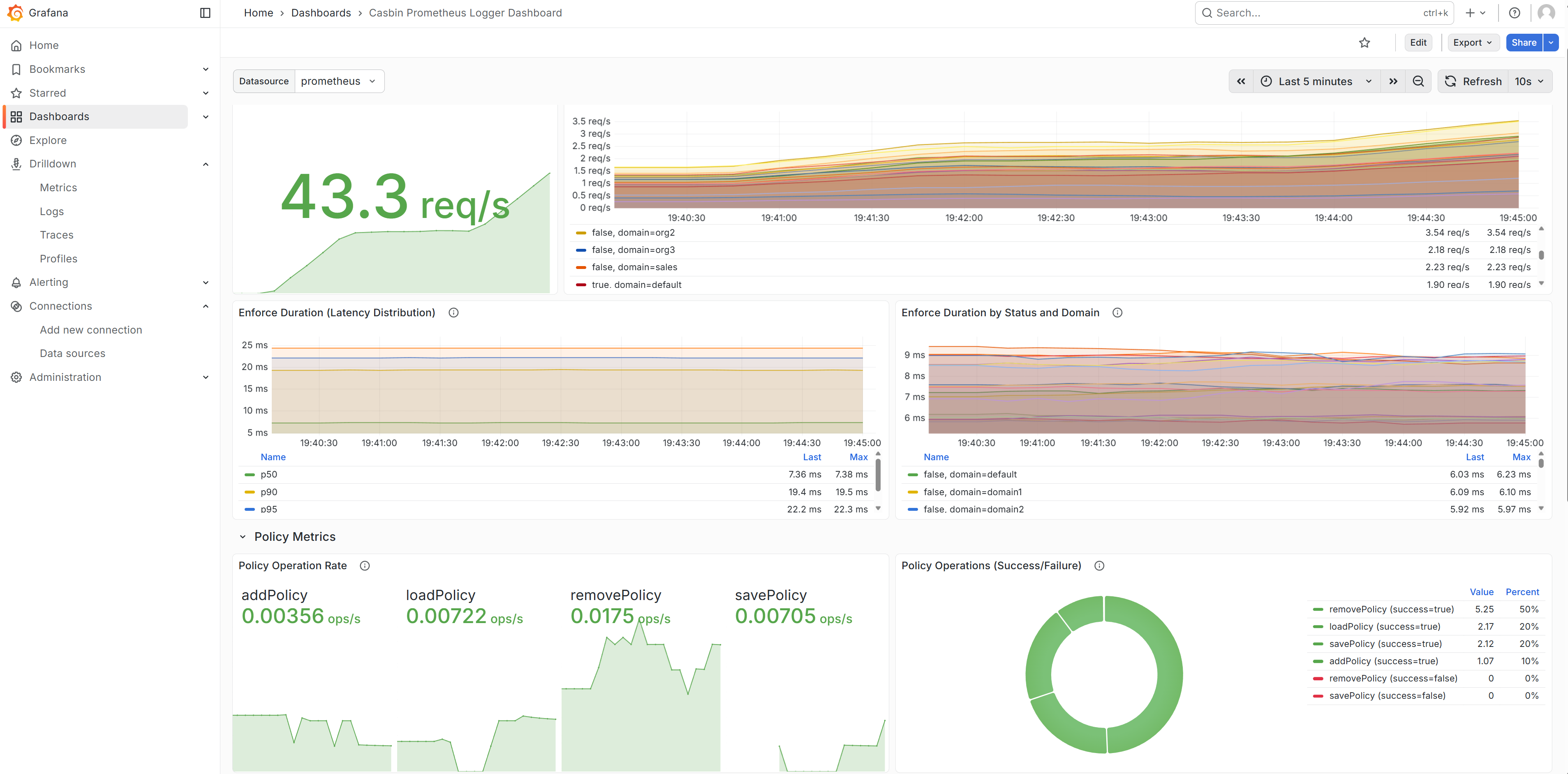
Task: Go to Home breadcrumb link
Action: [x=259, y=13]
